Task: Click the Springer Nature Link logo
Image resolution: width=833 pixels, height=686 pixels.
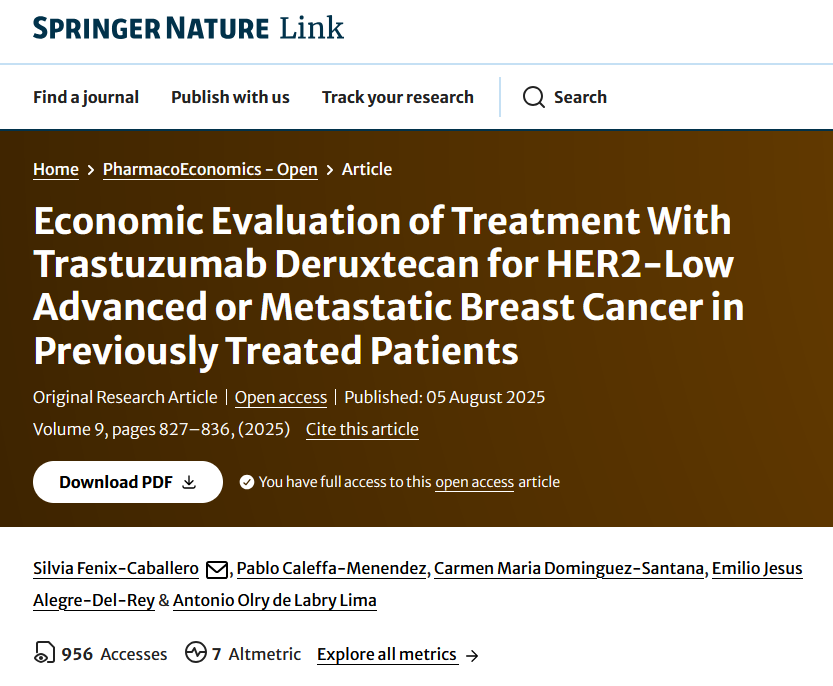Action: pyautogui.click(x=188, y=28)
